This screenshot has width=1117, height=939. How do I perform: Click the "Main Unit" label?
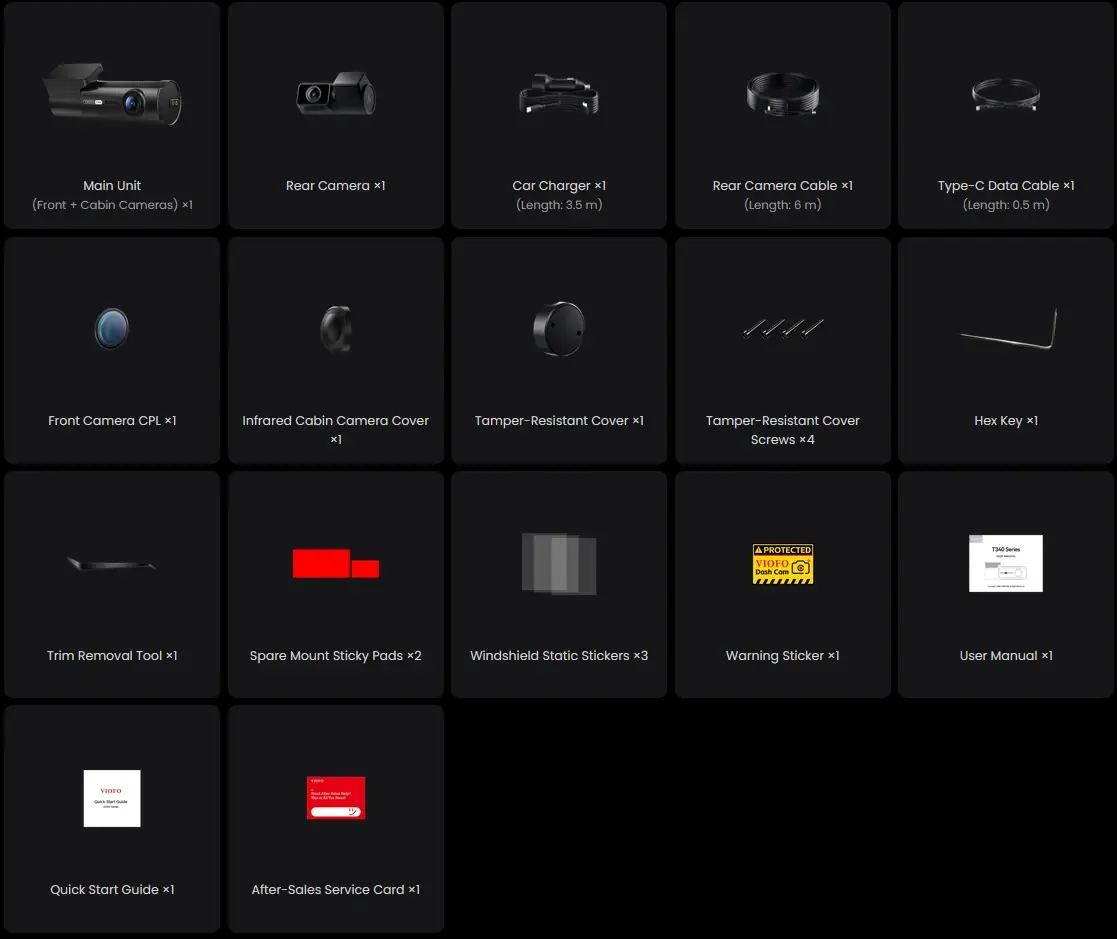click(112, 185)
